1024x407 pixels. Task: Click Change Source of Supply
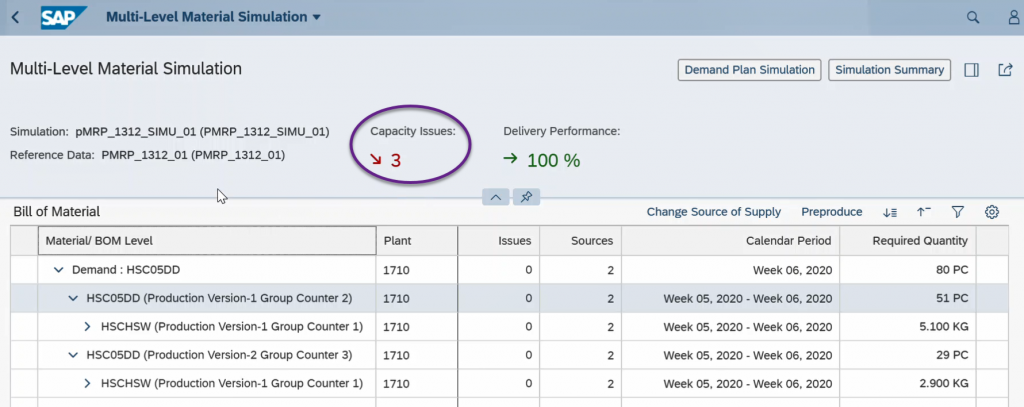tap(714, 212)
